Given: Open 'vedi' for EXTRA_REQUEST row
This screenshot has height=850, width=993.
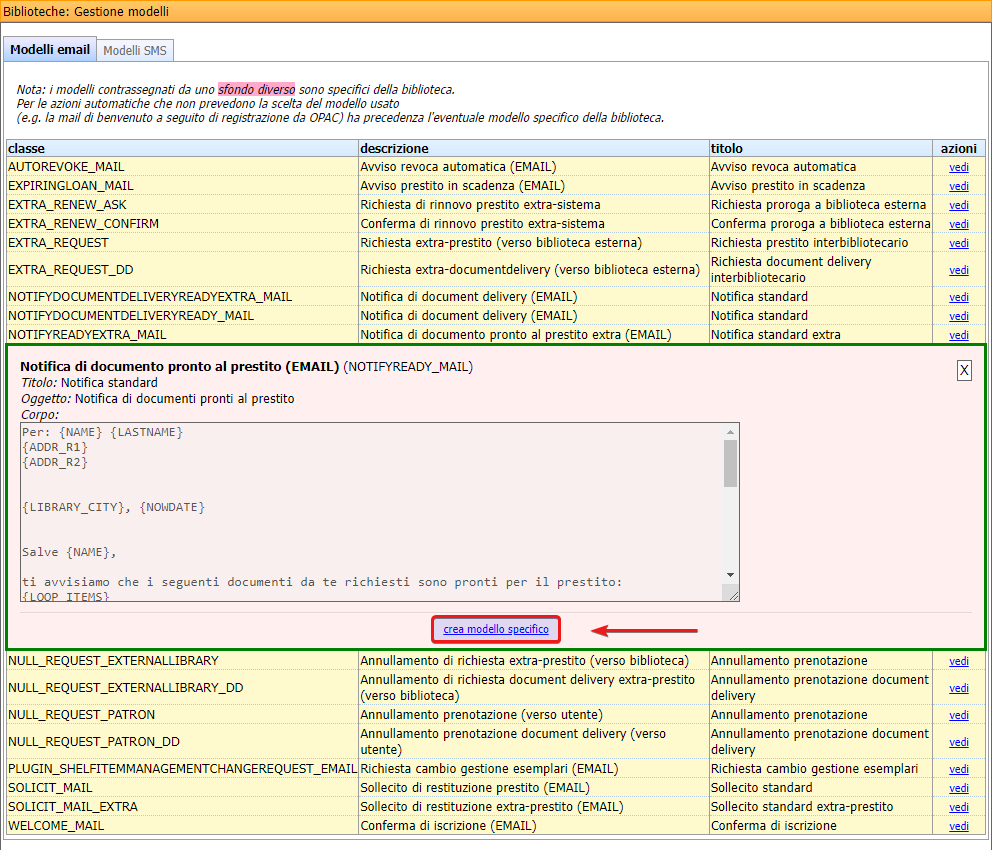Looking at the screenshot, I should coord(959,243).
